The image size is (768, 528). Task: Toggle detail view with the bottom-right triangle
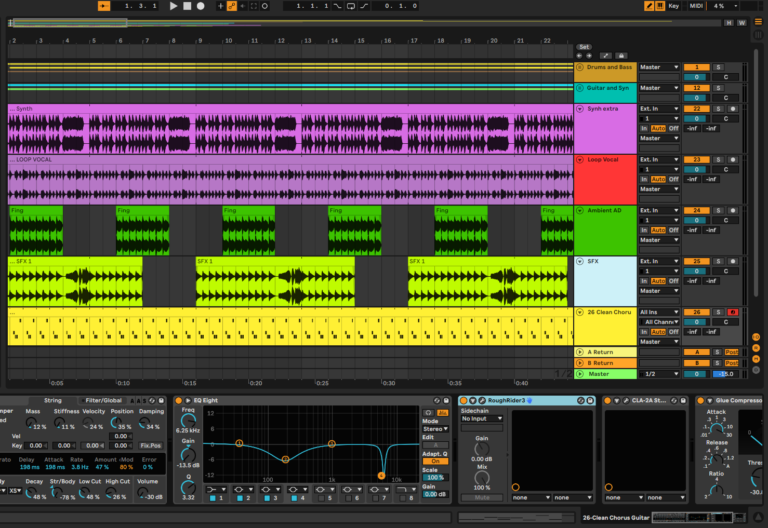pyautogui.click(x=758, y=517)
